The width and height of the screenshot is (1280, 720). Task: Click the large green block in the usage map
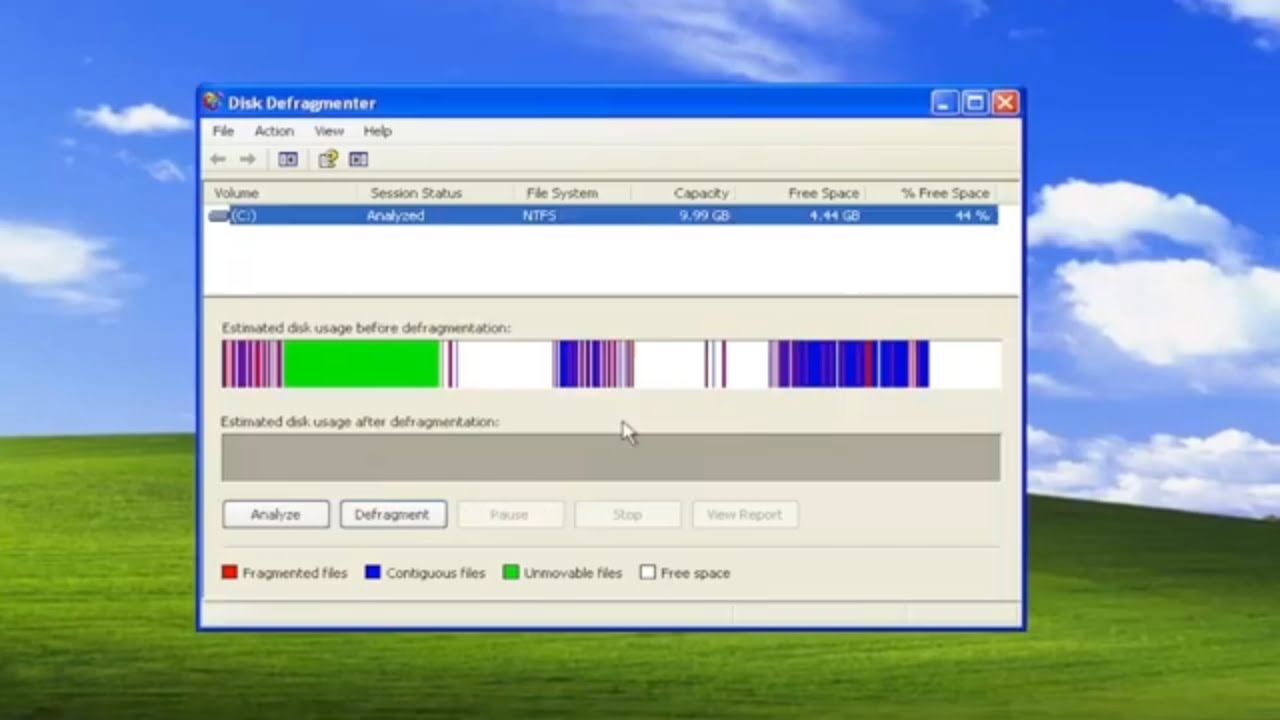(360, 364)
